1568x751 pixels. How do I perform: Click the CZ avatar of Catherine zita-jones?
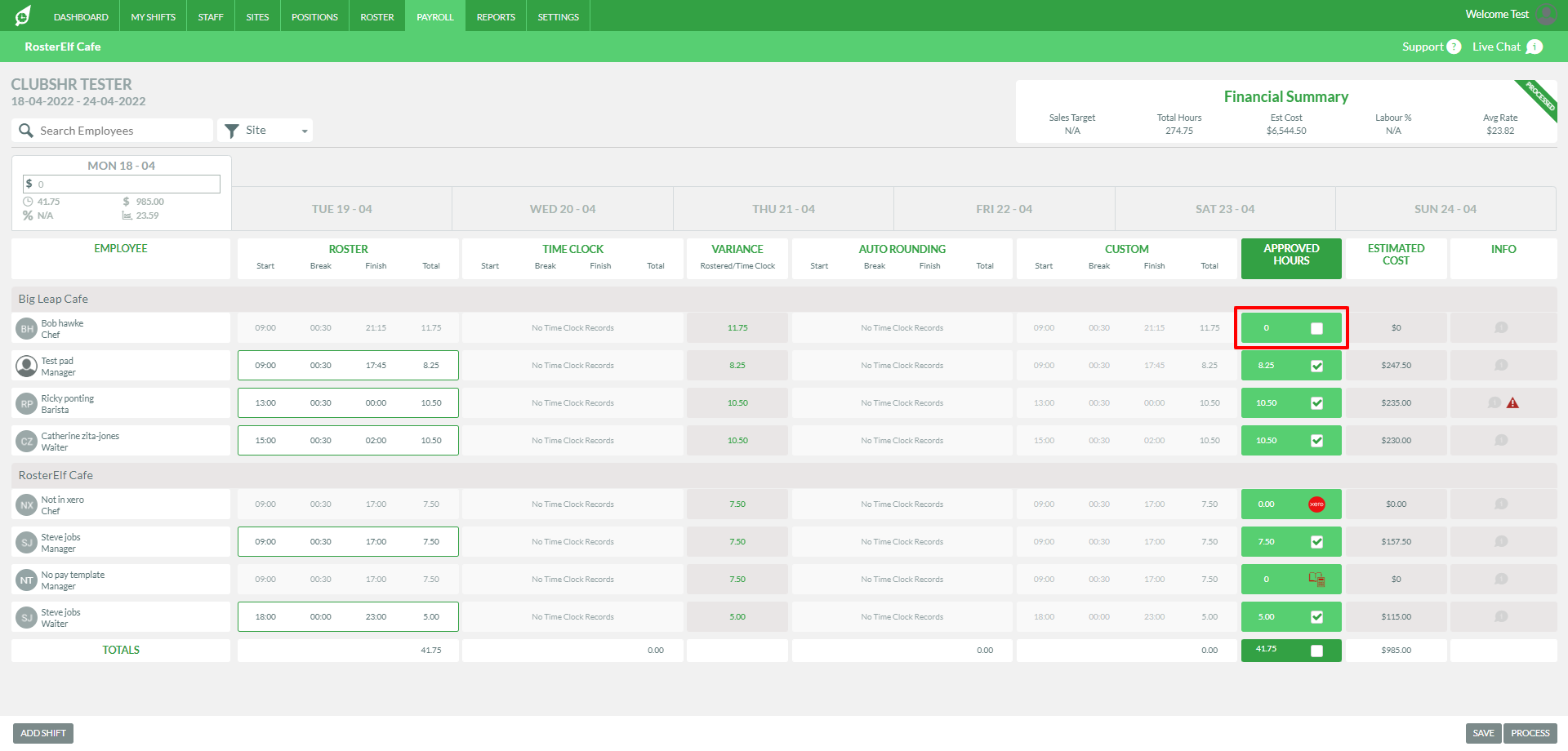[x=27, y=441]
